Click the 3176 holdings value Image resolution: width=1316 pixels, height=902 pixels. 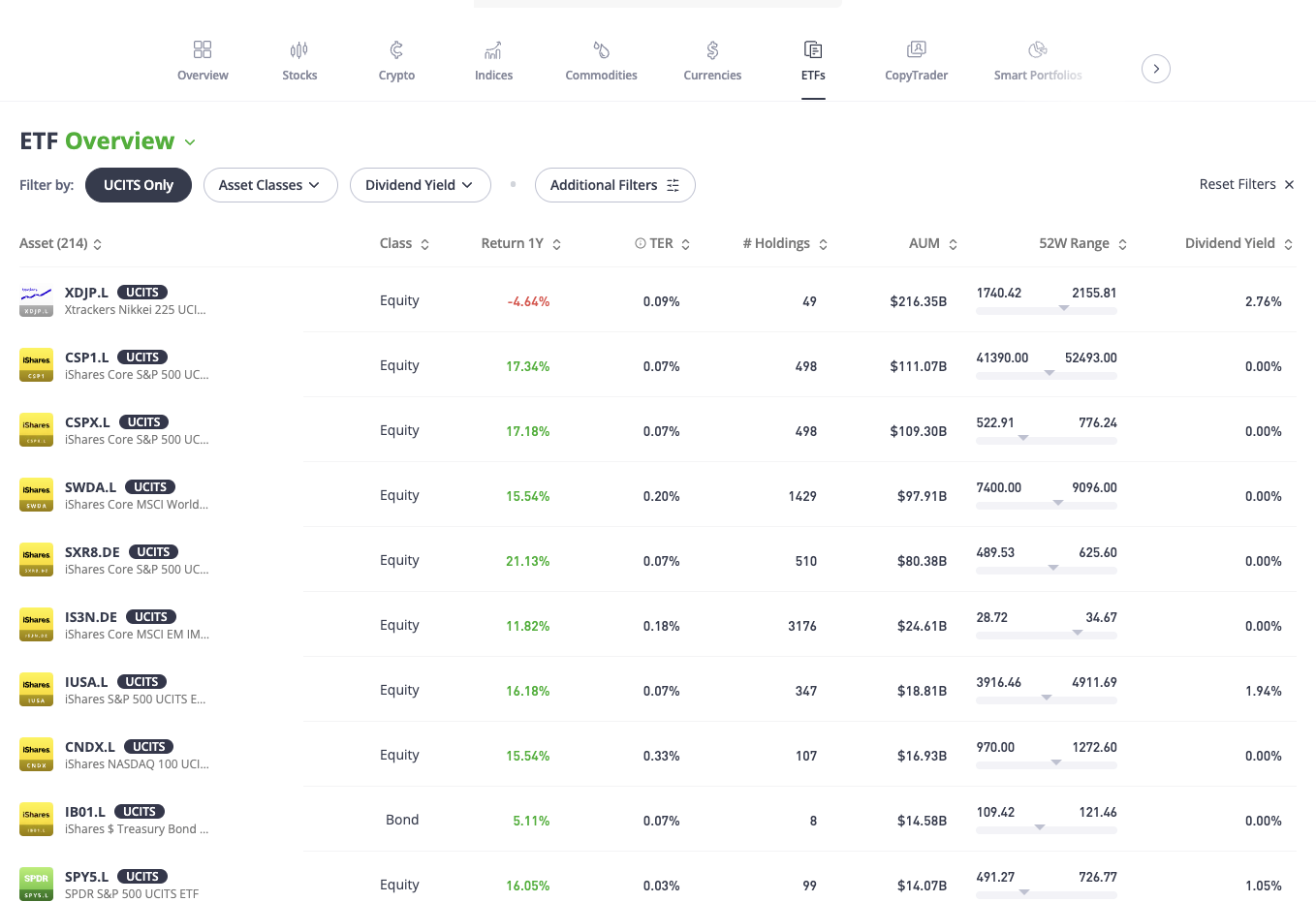[802, 626]
